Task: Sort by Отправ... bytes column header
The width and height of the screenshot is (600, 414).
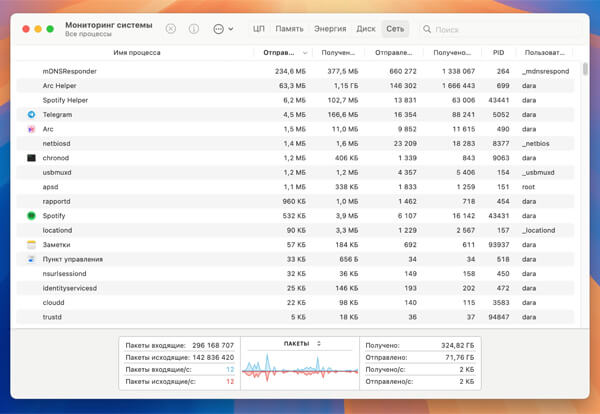Action: click(279, 52)
